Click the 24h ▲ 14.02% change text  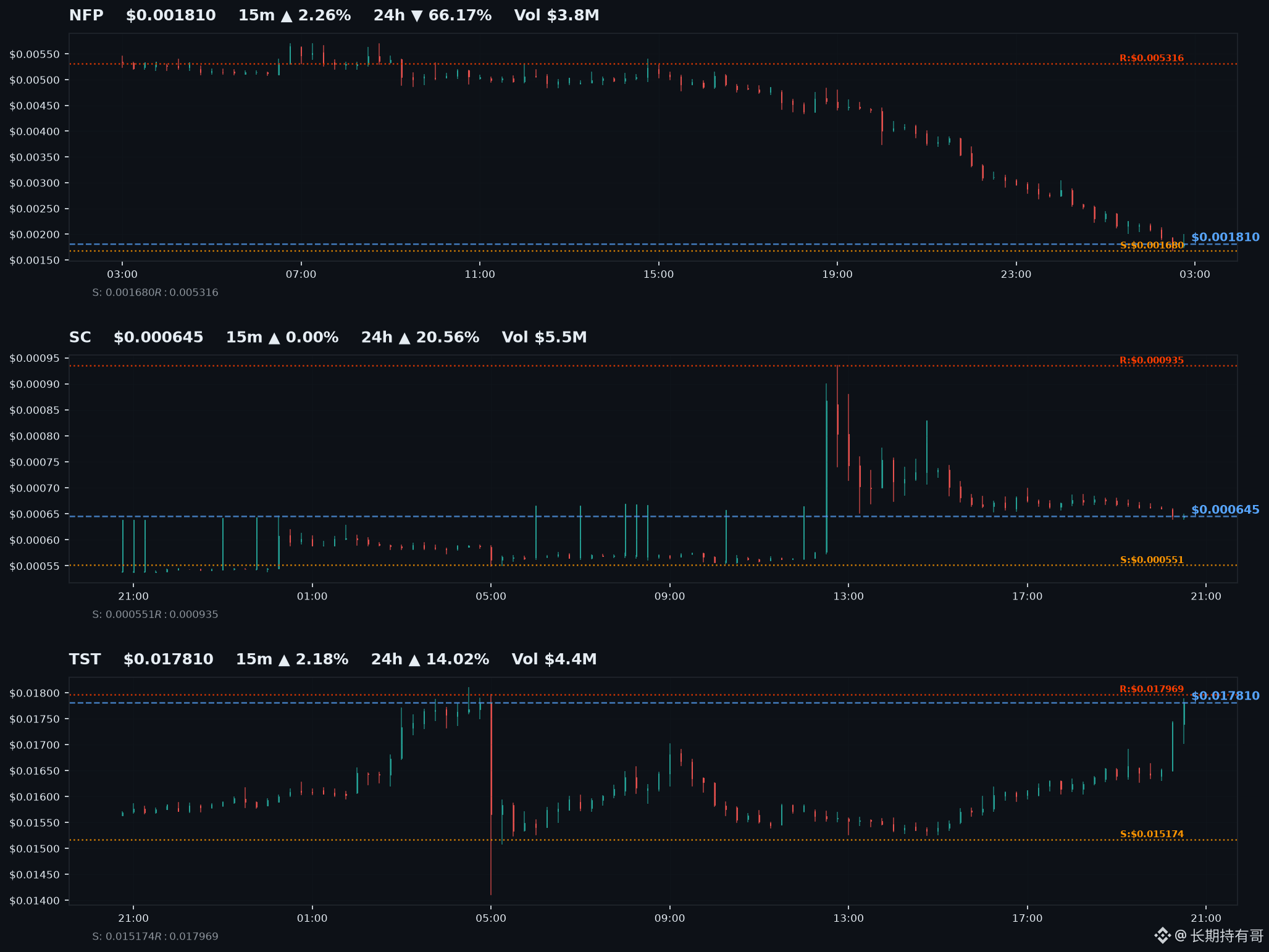(430, 659)
